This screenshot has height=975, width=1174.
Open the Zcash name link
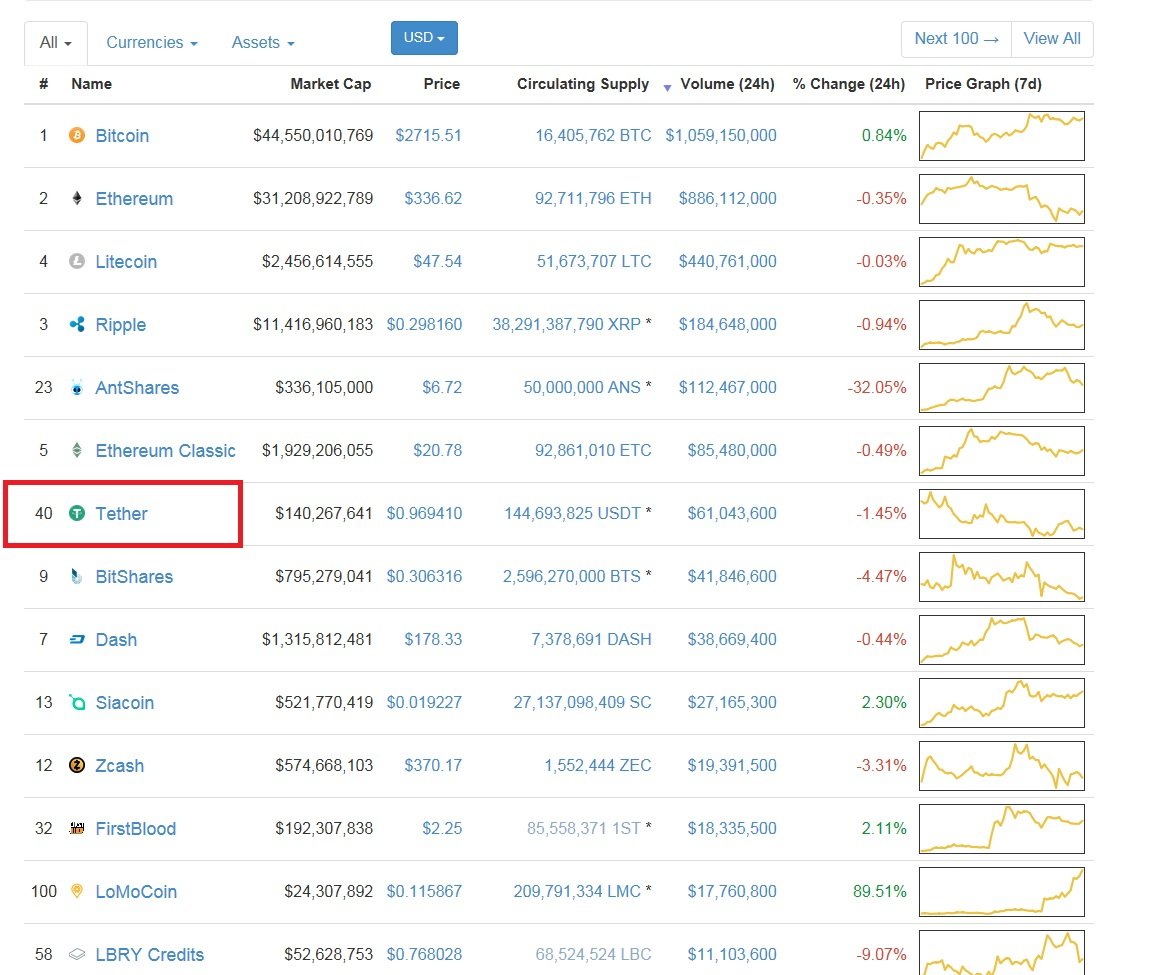coord(119,765)
